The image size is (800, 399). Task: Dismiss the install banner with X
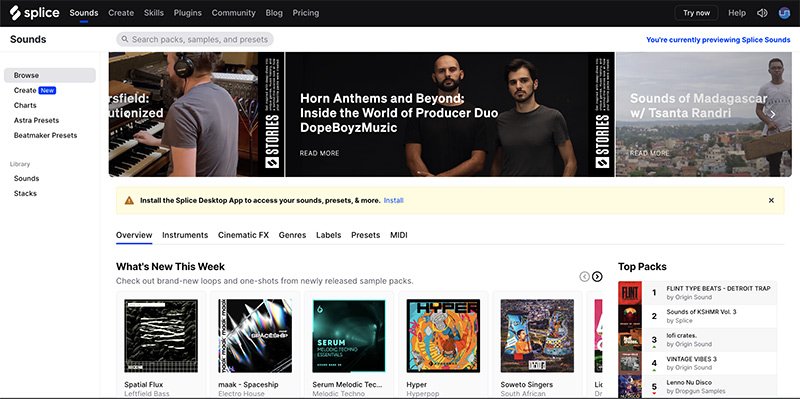(771, 201)
